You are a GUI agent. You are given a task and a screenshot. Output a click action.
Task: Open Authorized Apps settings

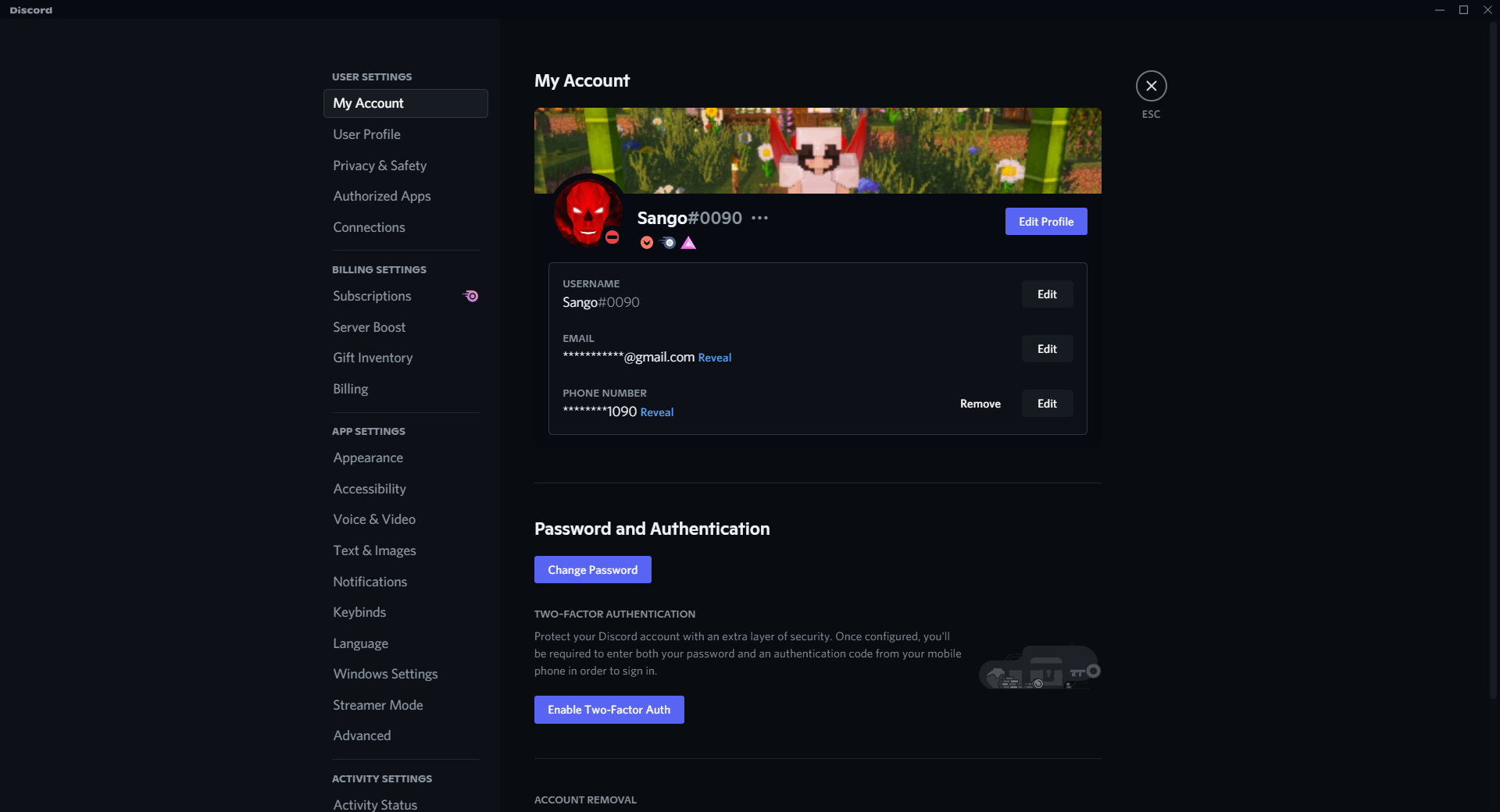tap(405, 196)
